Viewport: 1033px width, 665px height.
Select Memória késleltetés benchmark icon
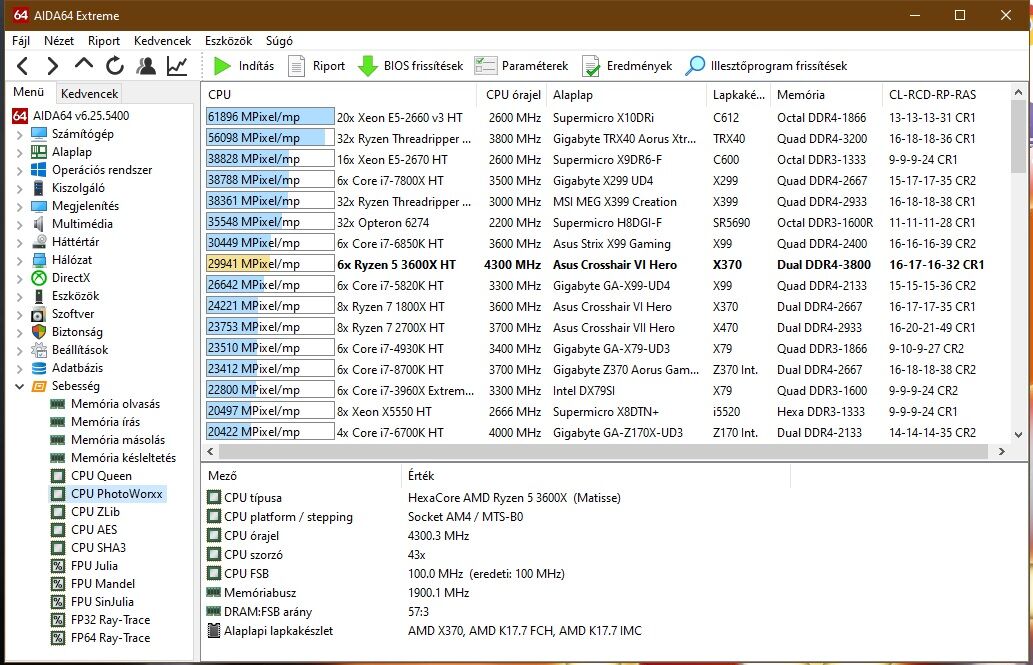pyautogui.click(x=58, y=458)
